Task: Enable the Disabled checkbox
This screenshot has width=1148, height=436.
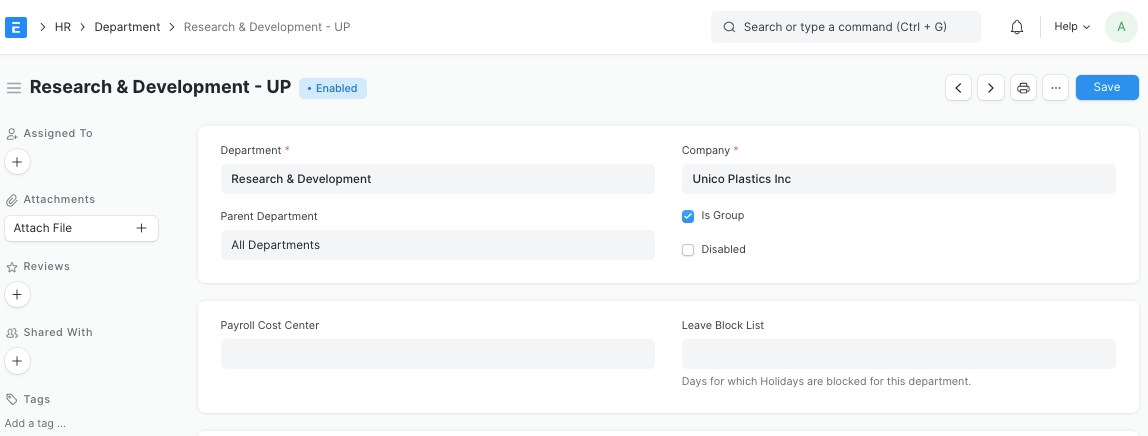Action: [x=688, y=250]
